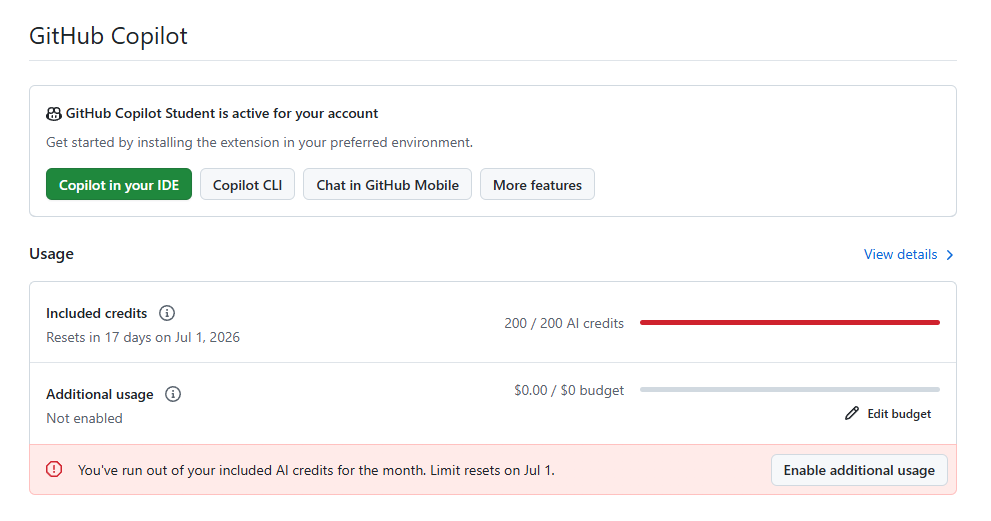Click the 'Get started by installing' description
The height and width of the screenshot is (521, 991).
pos(259,142)
